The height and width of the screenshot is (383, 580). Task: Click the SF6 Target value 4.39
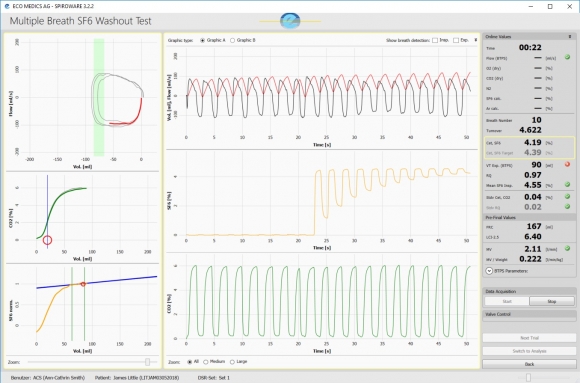533,152
